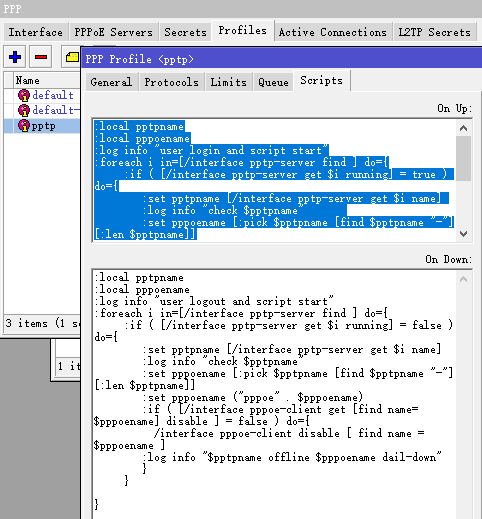Open the L2TP Secrets tab
The width and height of the screenshot is (482, 519).
[x=434, y=32]
